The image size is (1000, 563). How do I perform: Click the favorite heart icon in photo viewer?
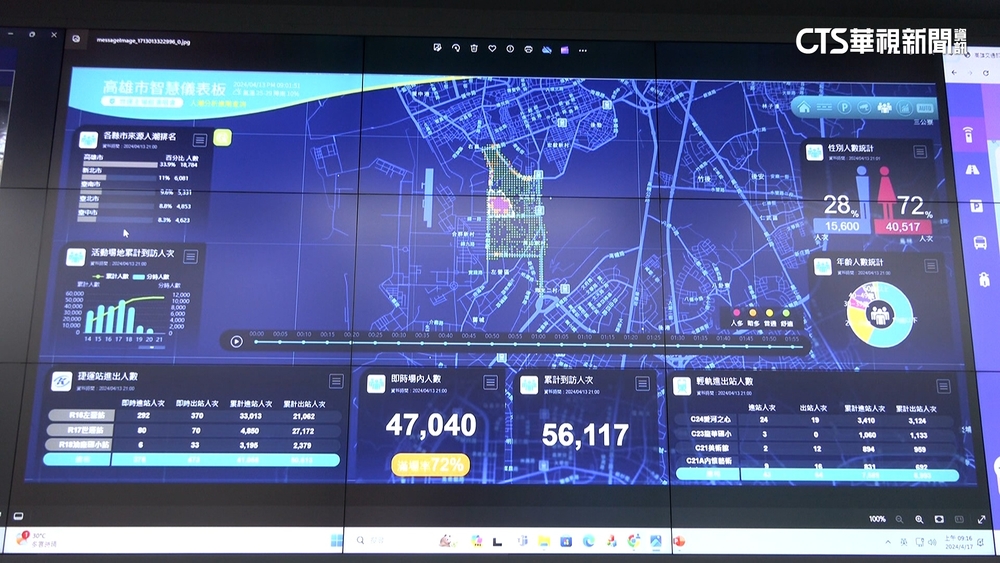pyautogui.click(x=492, y=48)
